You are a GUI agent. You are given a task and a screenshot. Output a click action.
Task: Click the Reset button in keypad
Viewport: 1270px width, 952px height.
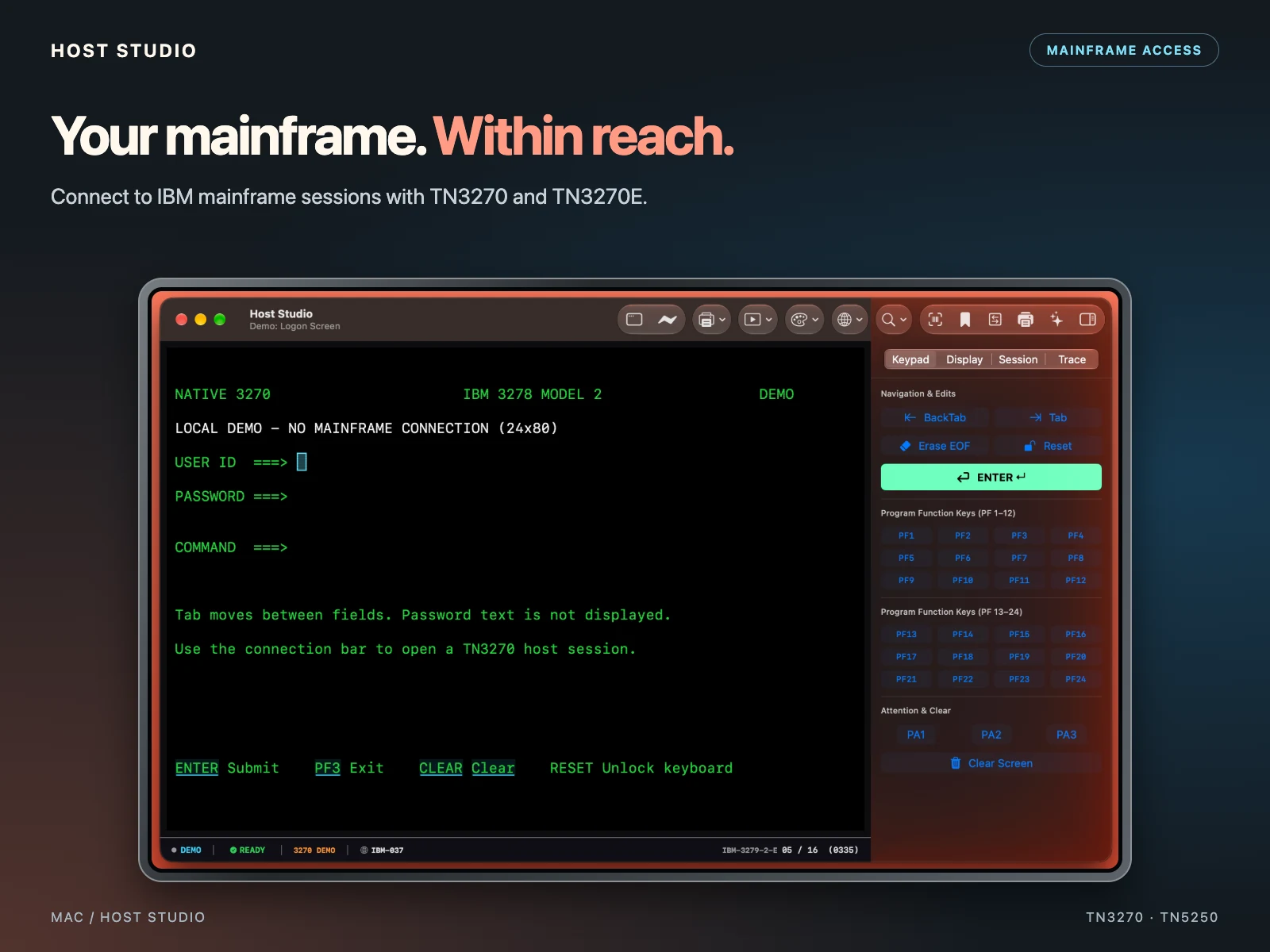click(x=1049, y=446)
